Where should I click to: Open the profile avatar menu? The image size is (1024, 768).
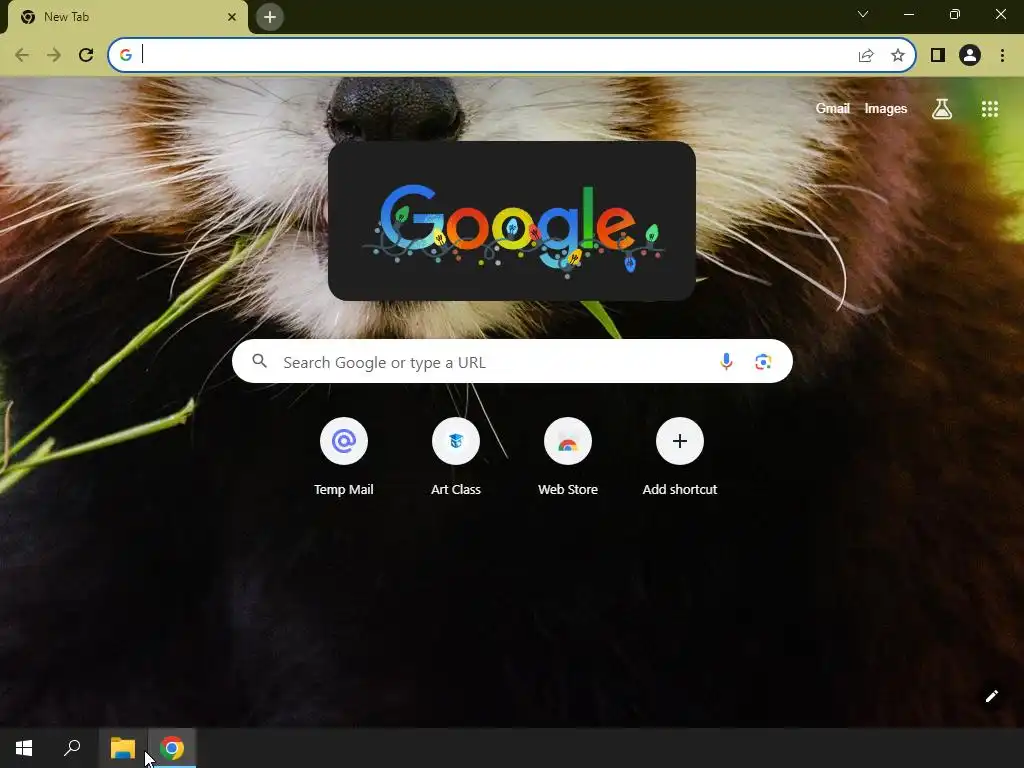click(x=970, y=55)
